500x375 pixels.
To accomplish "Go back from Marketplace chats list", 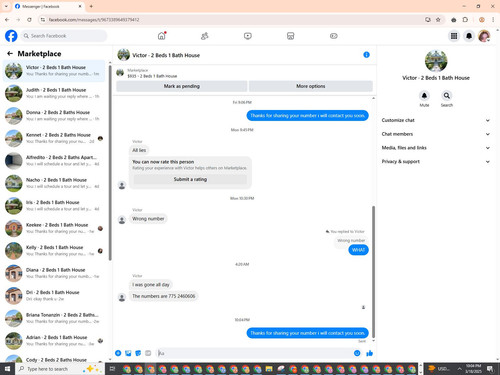I will click(10, 53).
